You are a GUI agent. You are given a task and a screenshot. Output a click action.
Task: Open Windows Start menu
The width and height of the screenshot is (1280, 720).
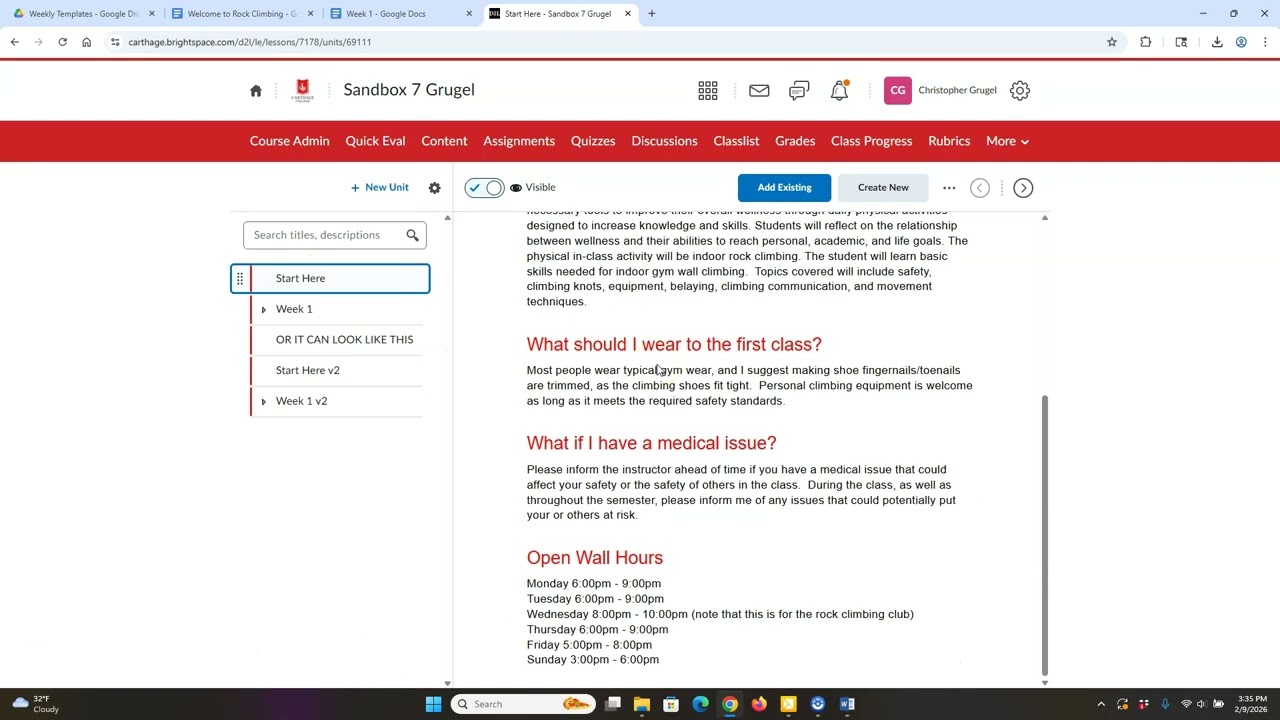(x=433, y=704)
